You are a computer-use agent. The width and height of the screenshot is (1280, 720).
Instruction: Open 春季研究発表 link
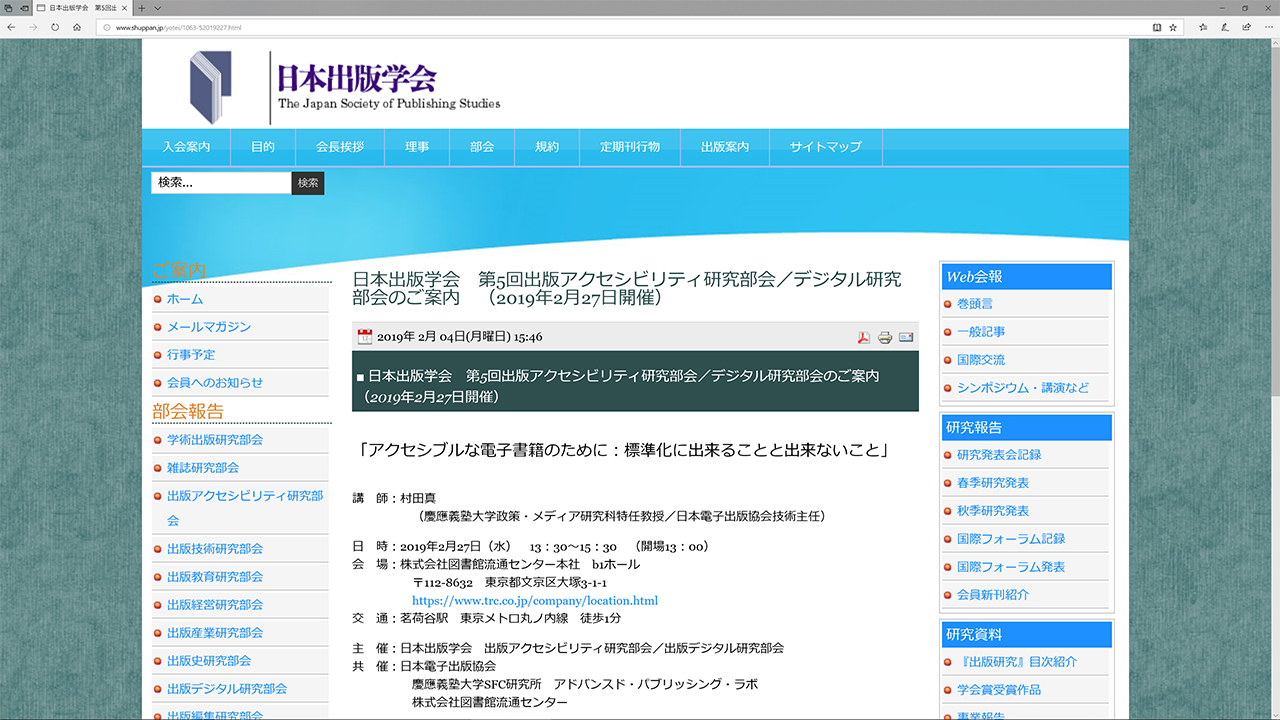coord(993,483)
